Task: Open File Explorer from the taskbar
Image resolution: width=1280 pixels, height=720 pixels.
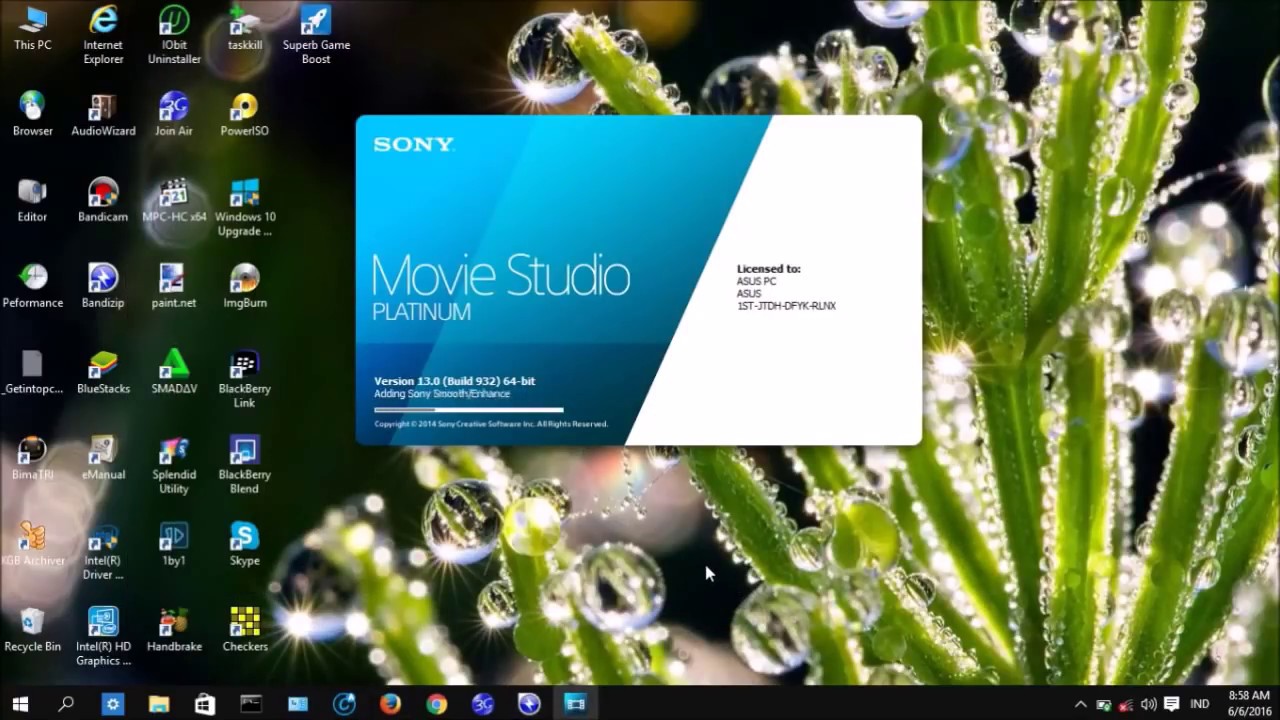Action: point(159,704)
